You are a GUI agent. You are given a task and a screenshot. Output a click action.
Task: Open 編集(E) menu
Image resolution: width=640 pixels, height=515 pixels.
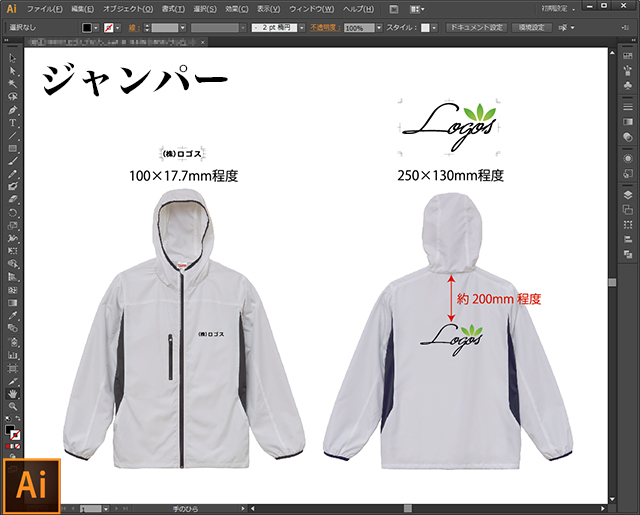(x=82, y=9)
